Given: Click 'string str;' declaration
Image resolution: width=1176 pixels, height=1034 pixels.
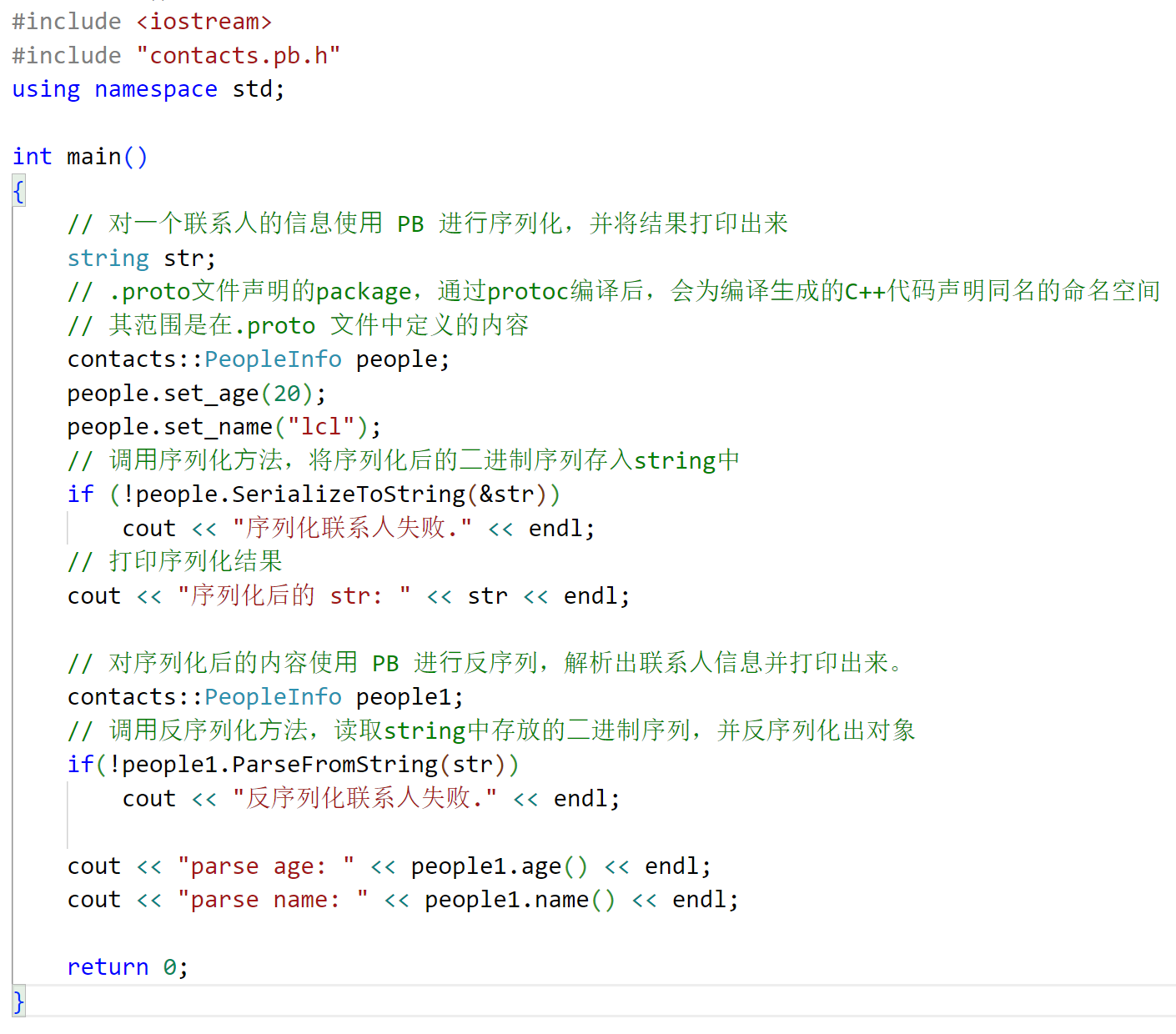Looking at the screenshot, I should [142, 258].
